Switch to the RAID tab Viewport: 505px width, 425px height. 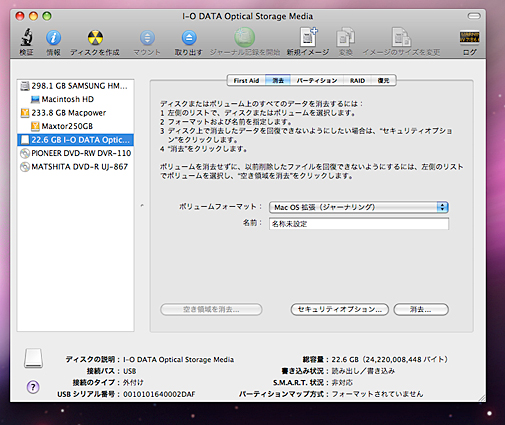point(357,80)
